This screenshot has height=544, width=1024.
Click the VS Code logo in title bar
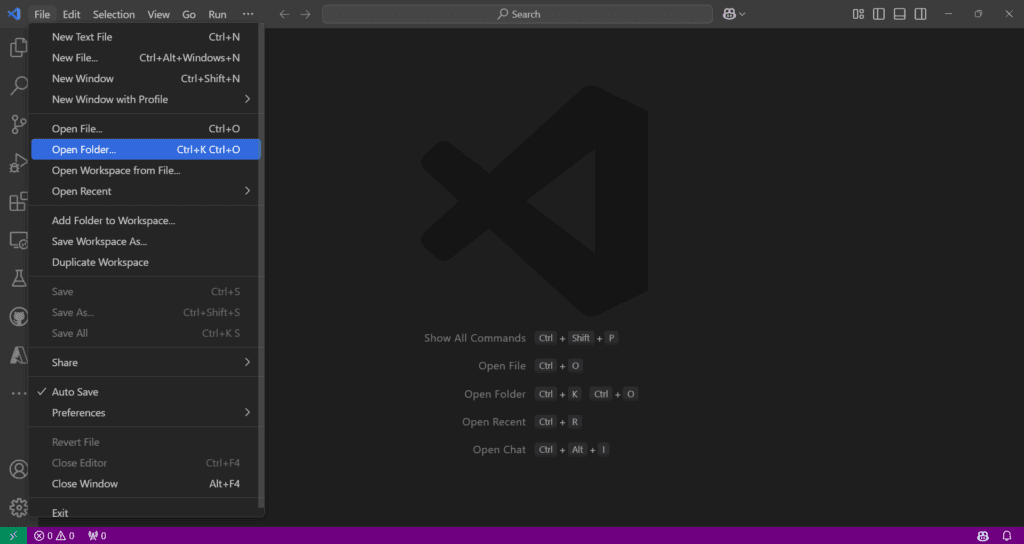pyautogui.click(x=14, y=14)
